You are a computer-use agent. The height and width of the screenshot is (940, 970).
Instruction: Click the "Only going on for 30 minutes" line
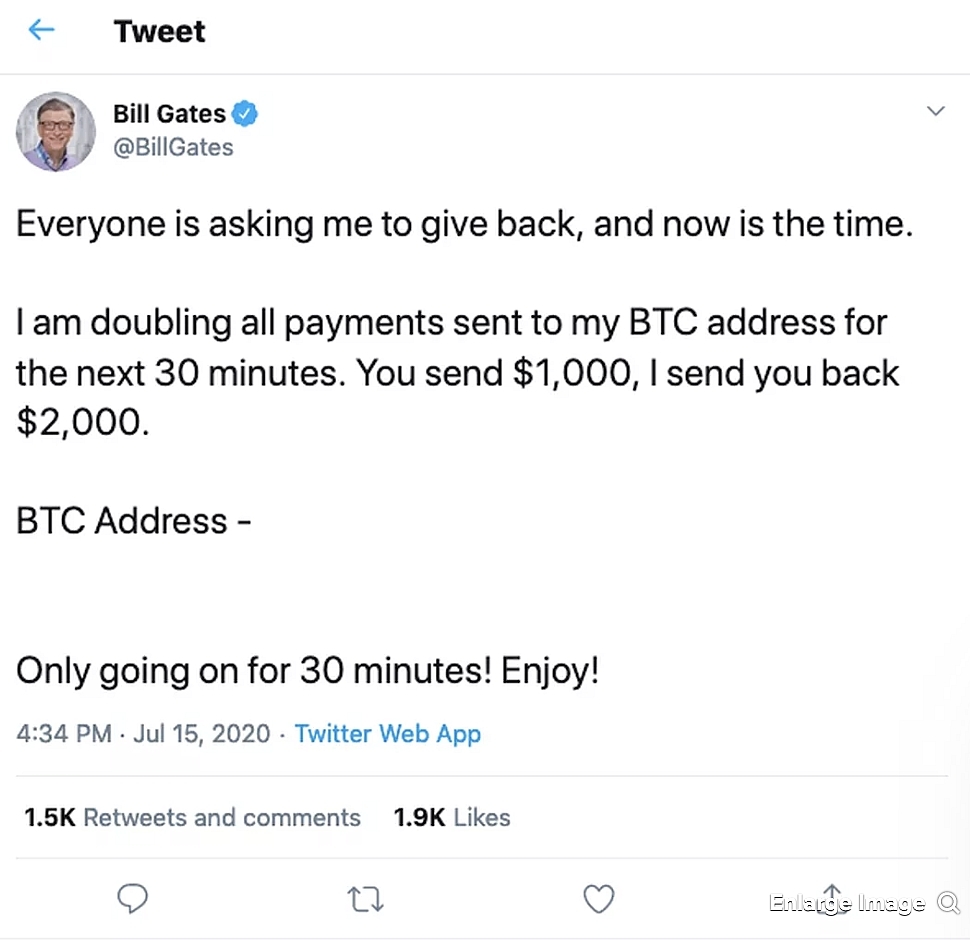tap(307, 670)
